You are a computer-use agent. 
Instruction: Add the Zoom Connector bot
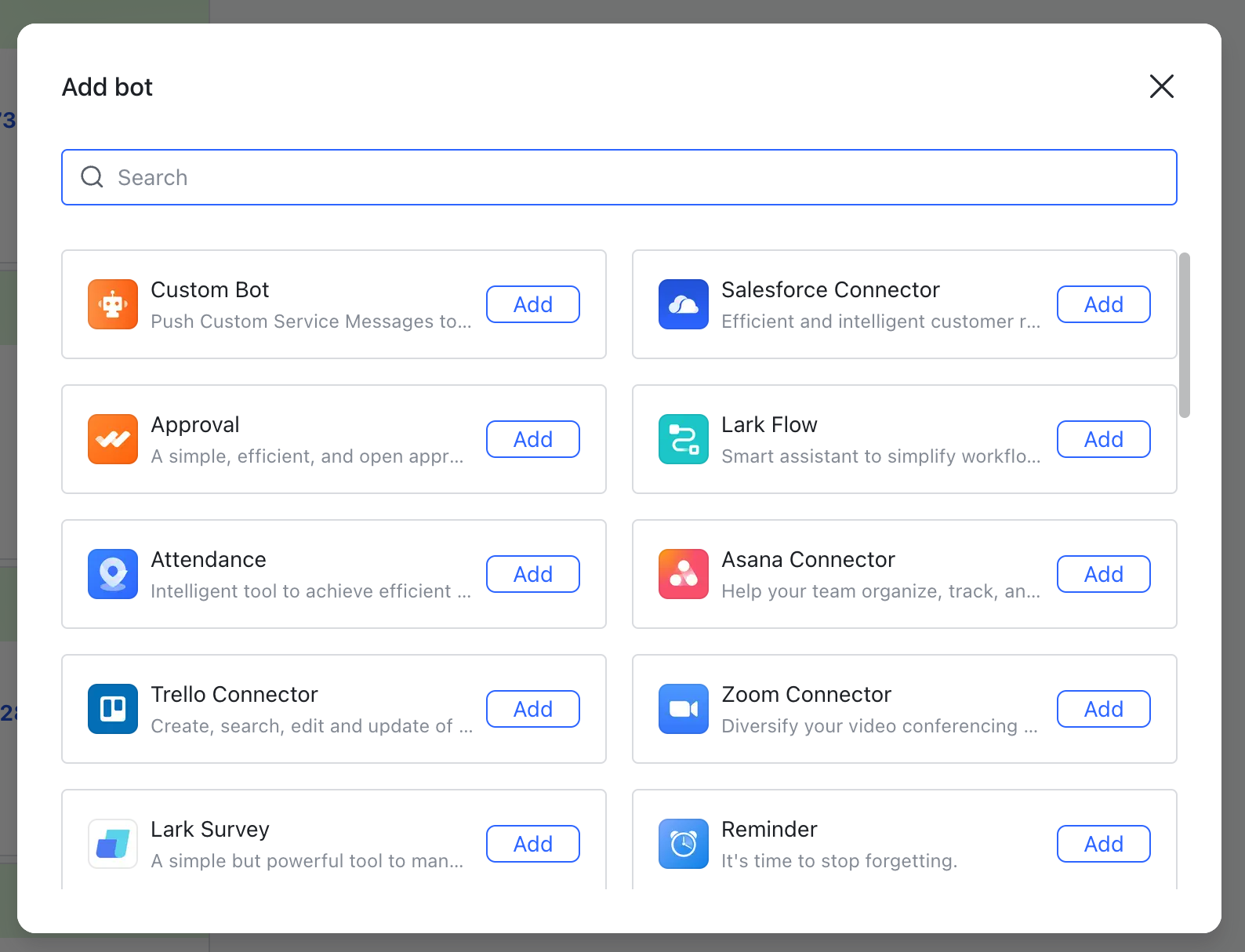pos(1104,709)
